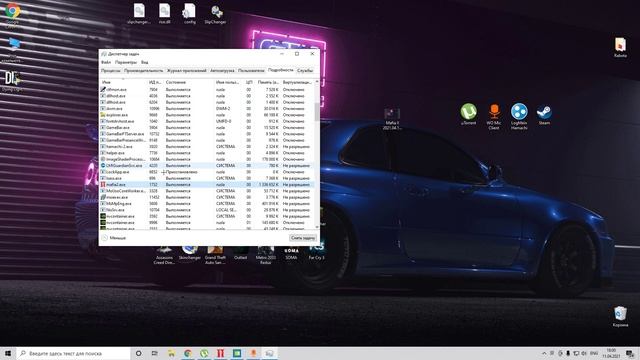Open the DipChanger desktop shortcut

(216, 14)
